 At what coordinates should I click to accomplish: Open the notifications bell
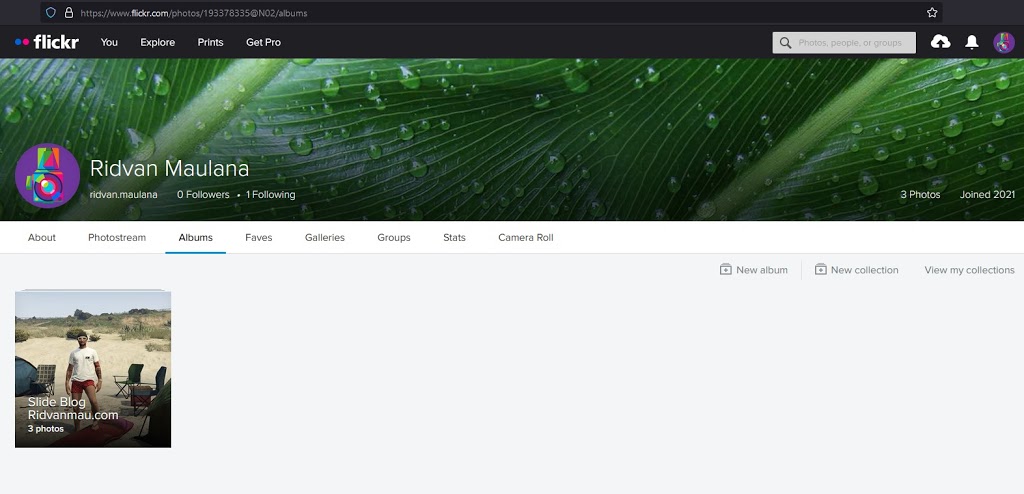[972, 42]
